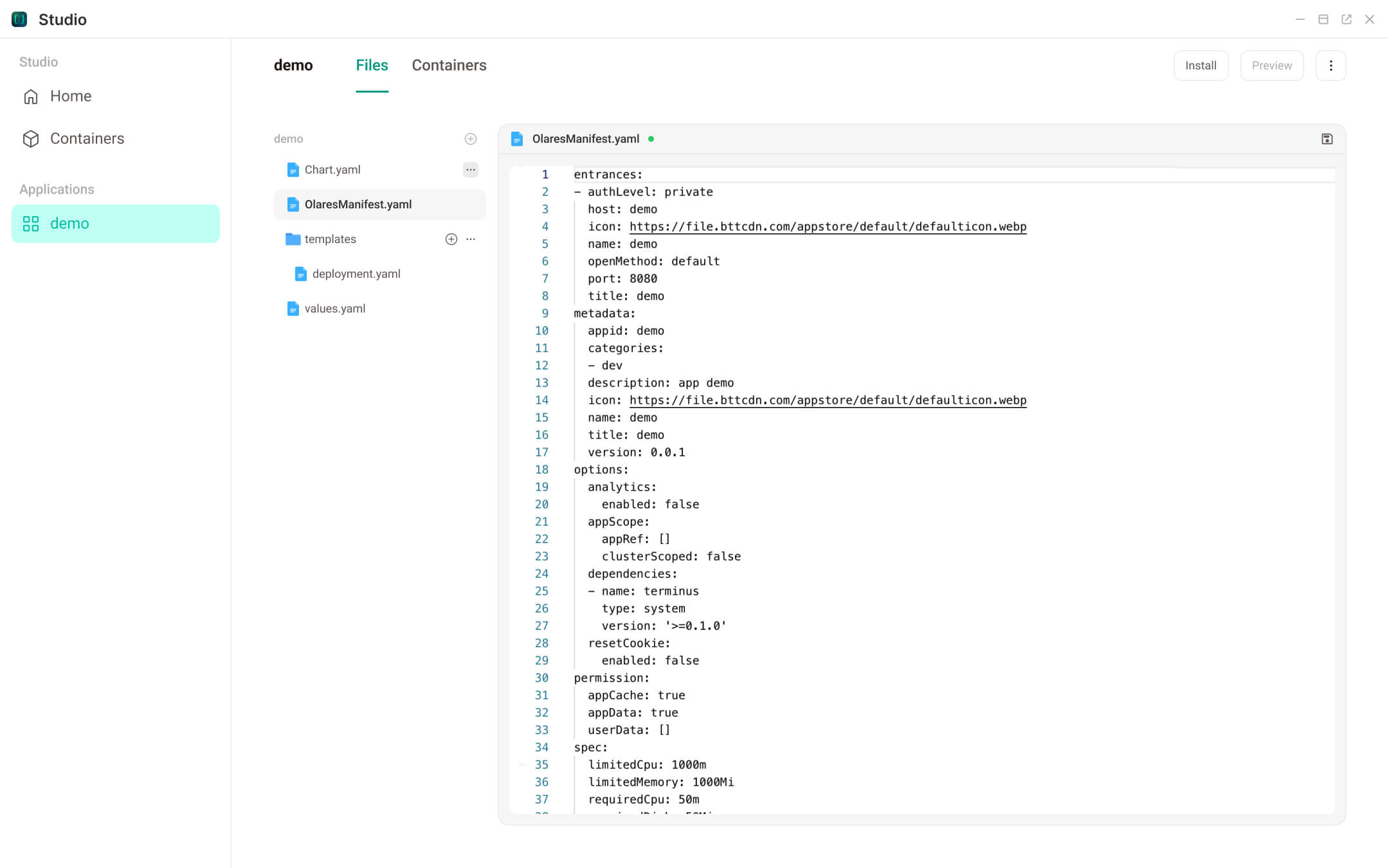Image resolution: width=1389 pixels, height=868 pixels.
Task: Click the Install button
Action: pos(1201,65)
